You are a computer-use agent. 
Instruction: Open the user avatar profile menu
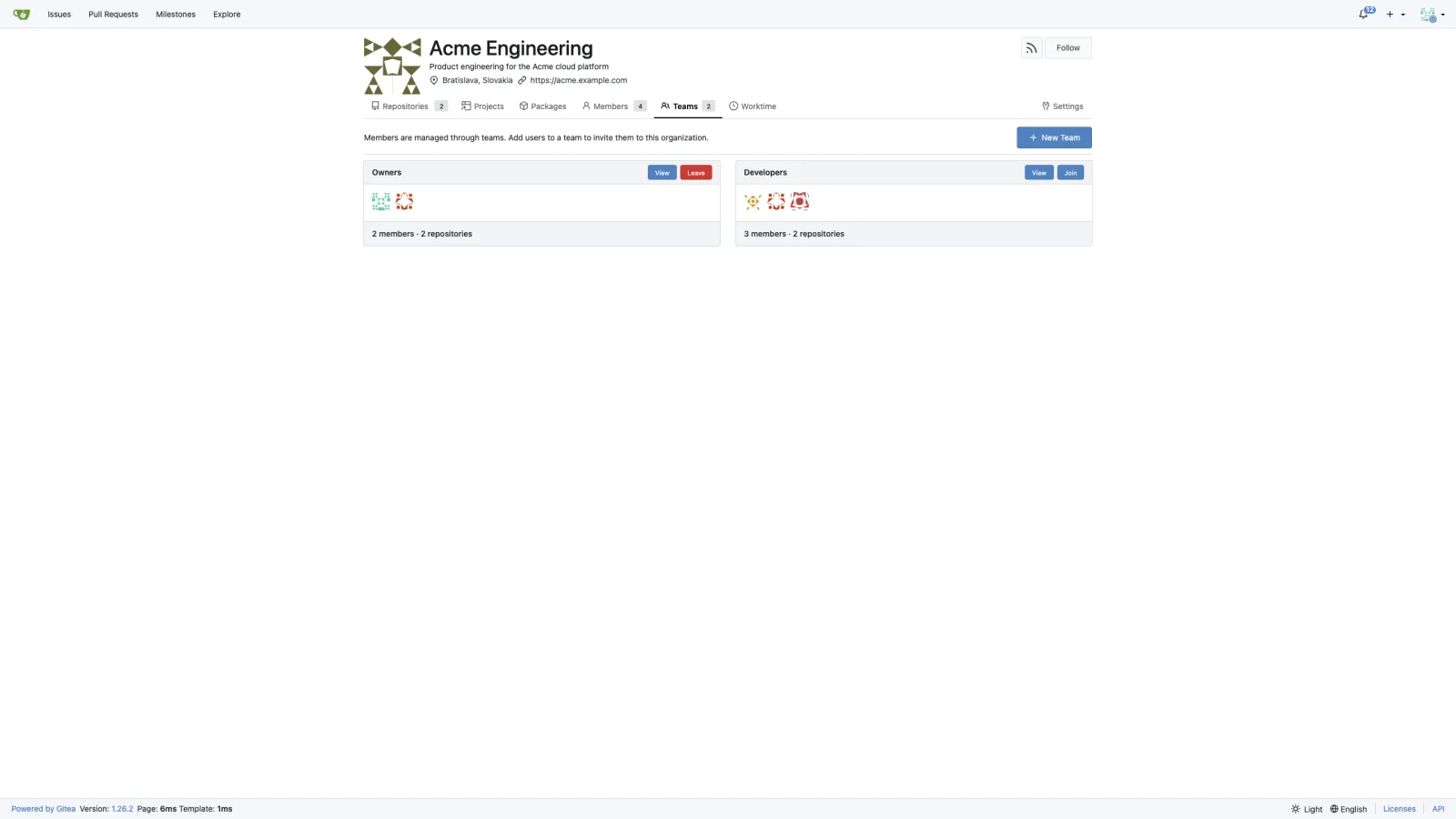[x=1432, y=15]
